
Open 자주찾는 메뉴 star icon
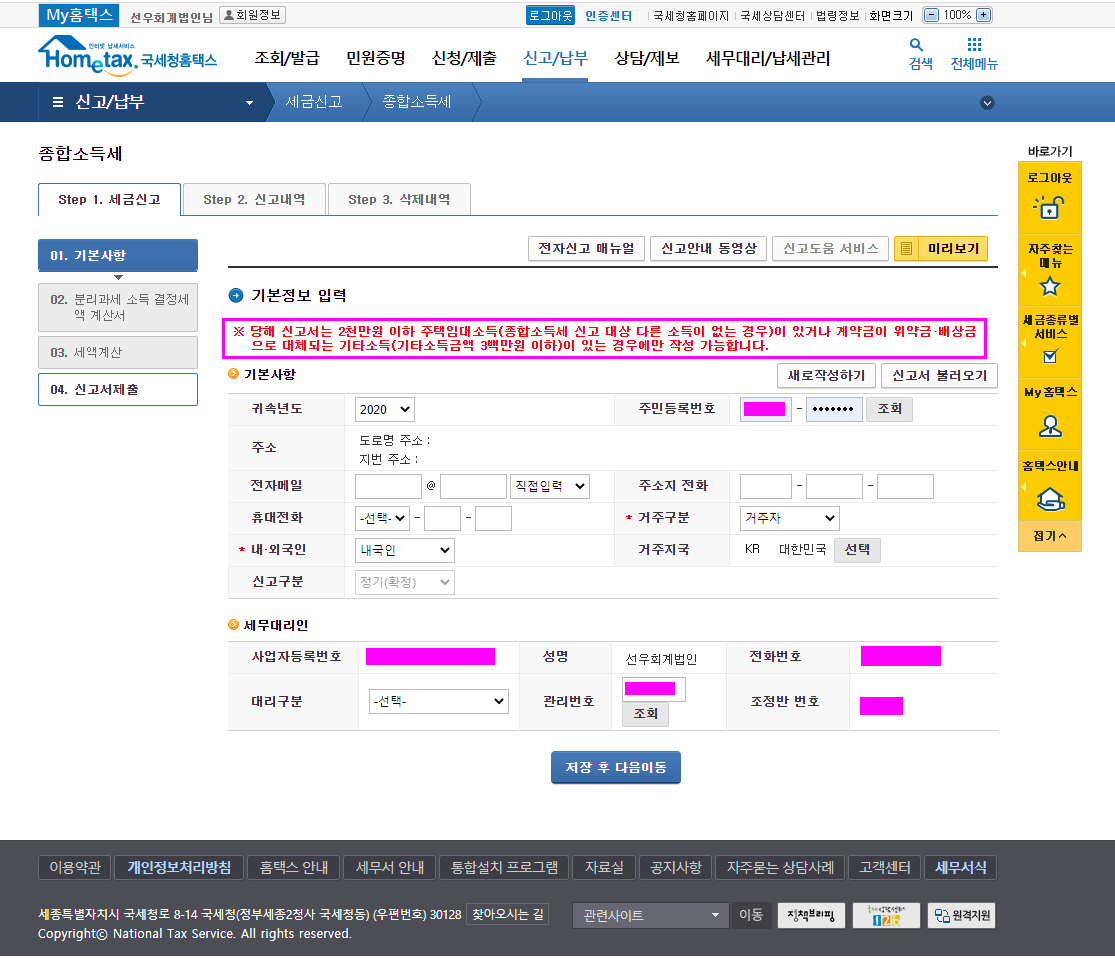click(1049, 287)
